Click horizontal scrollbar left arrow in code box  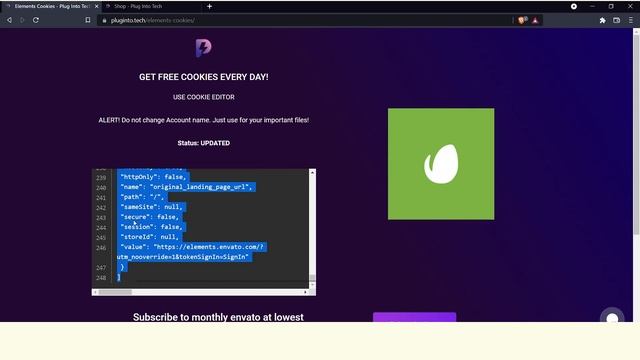pos(95,292)
